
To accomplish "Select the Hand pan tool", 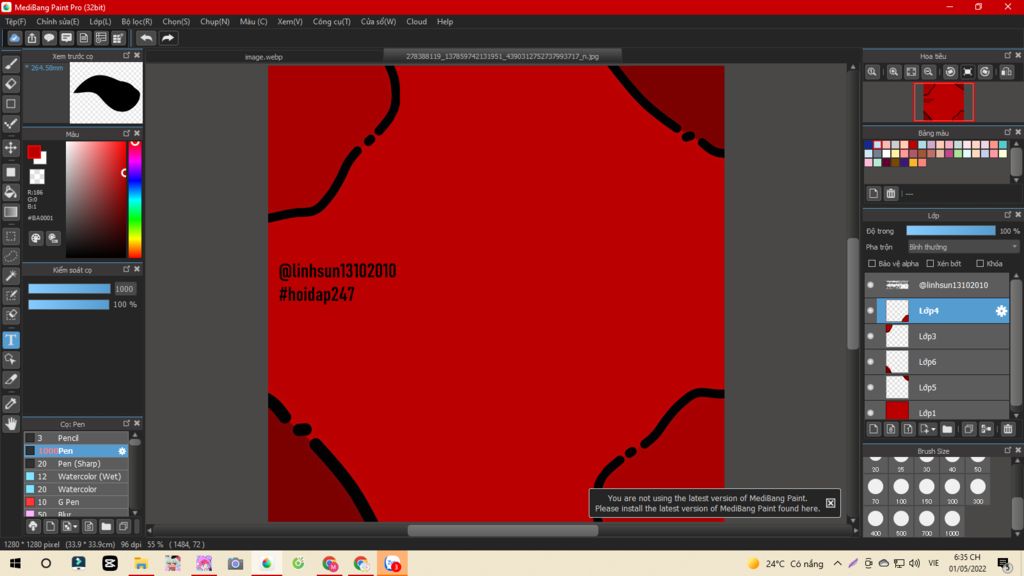I will click(11, 424).
